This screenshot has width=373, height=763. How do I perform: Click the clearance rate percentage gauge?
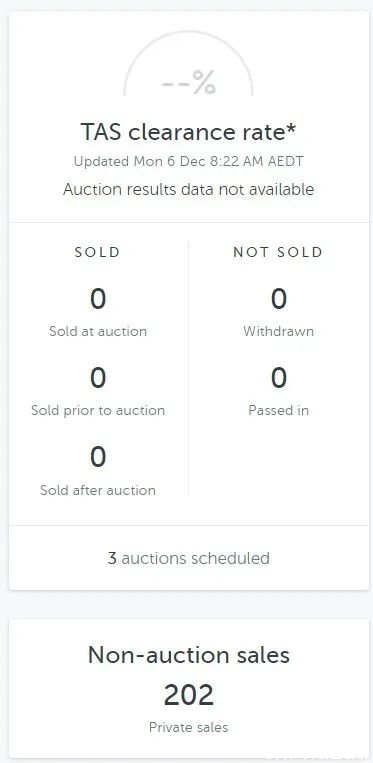pos(188,63)
